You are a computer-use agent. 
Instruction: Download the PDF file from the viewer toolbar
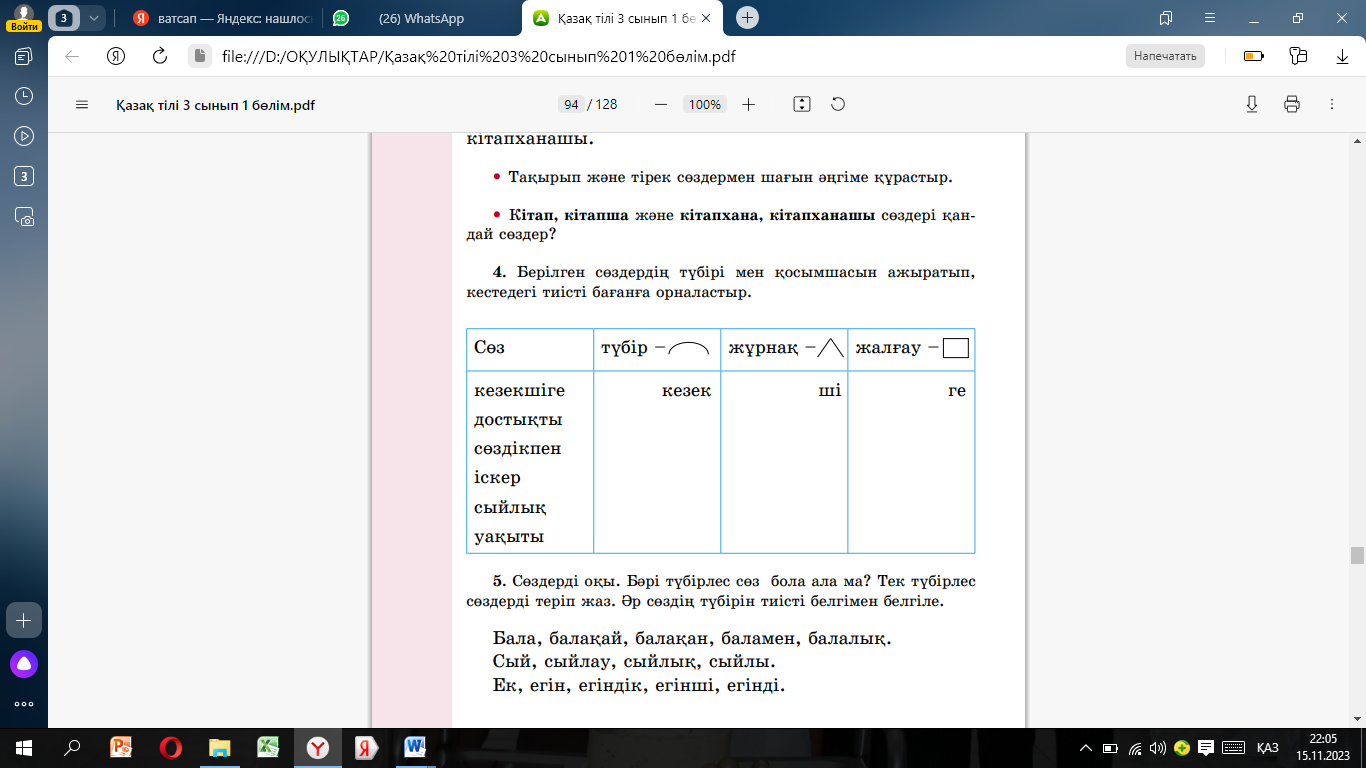[x=1251, y=104]
